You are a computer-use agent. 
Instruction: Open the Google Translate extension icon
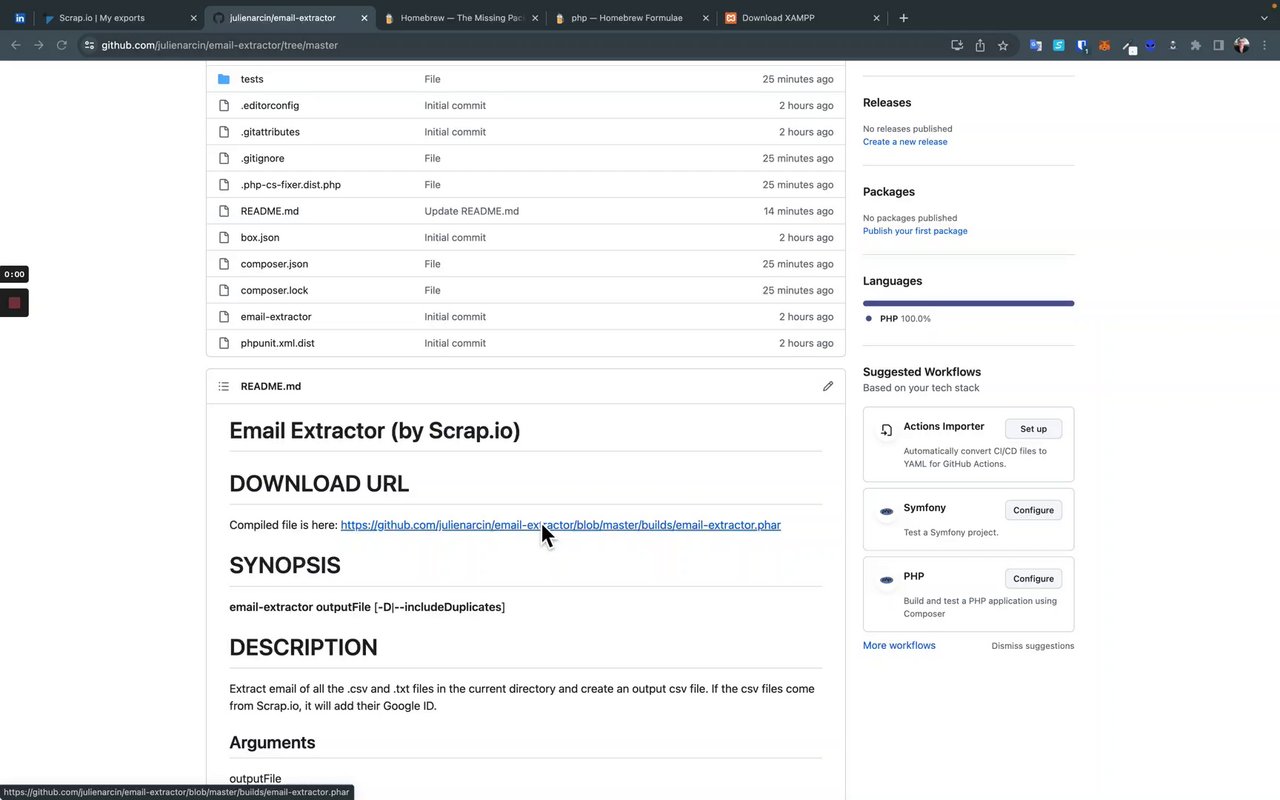click(1036, 45)
